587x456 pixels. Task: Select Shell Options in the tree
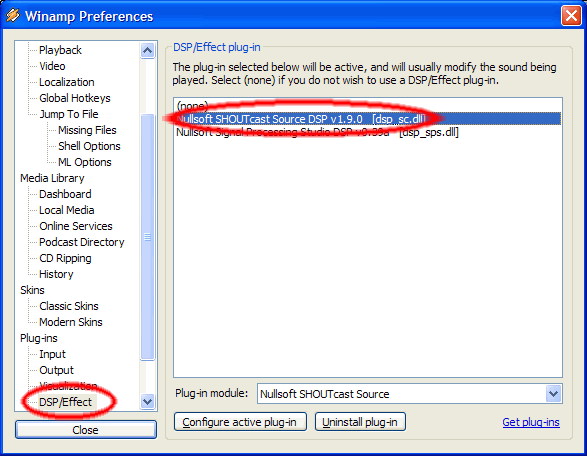[89, 146]
